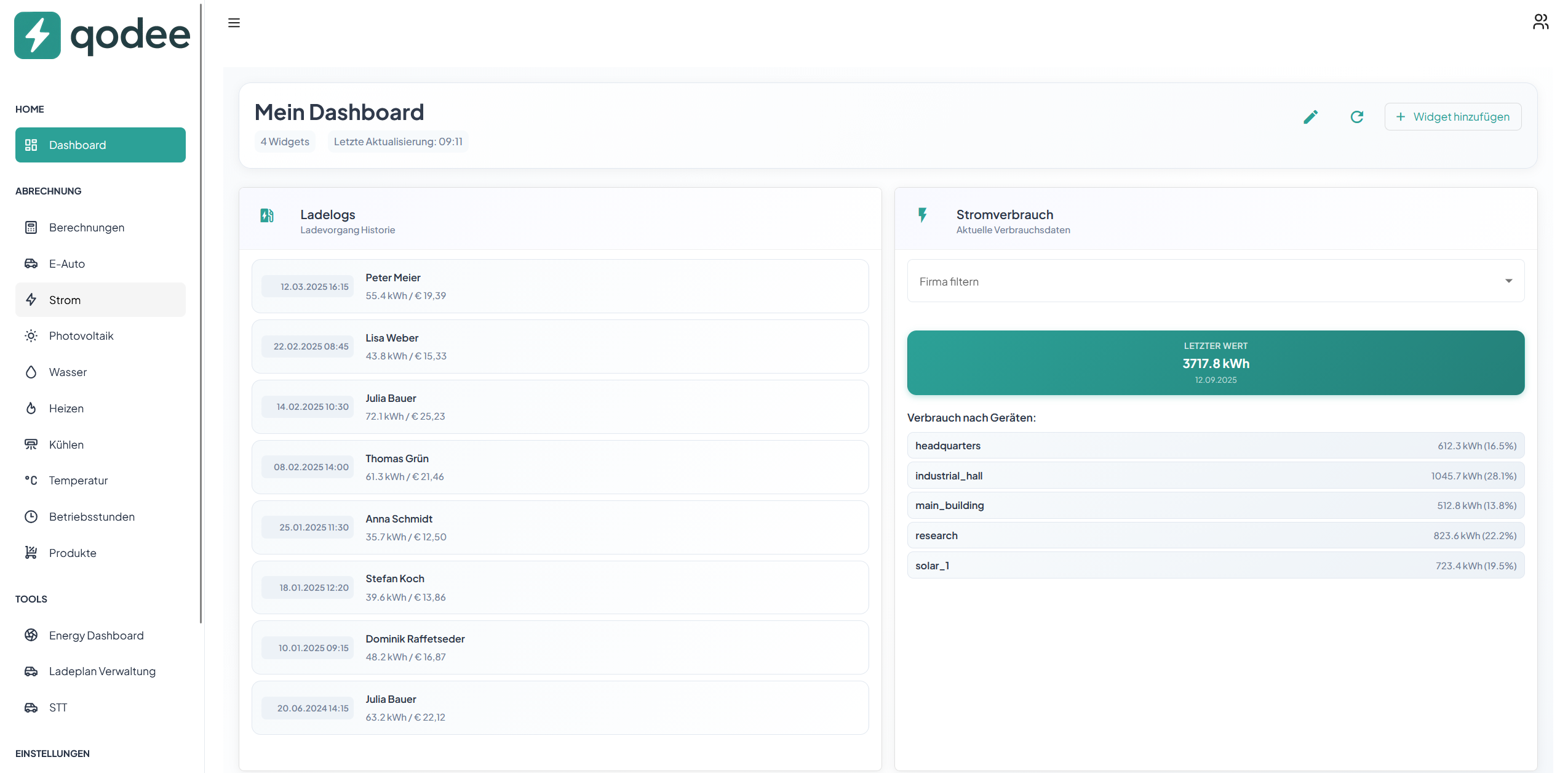
Task: Open Ladeplan Verwaltung
Action: point(102,671)
